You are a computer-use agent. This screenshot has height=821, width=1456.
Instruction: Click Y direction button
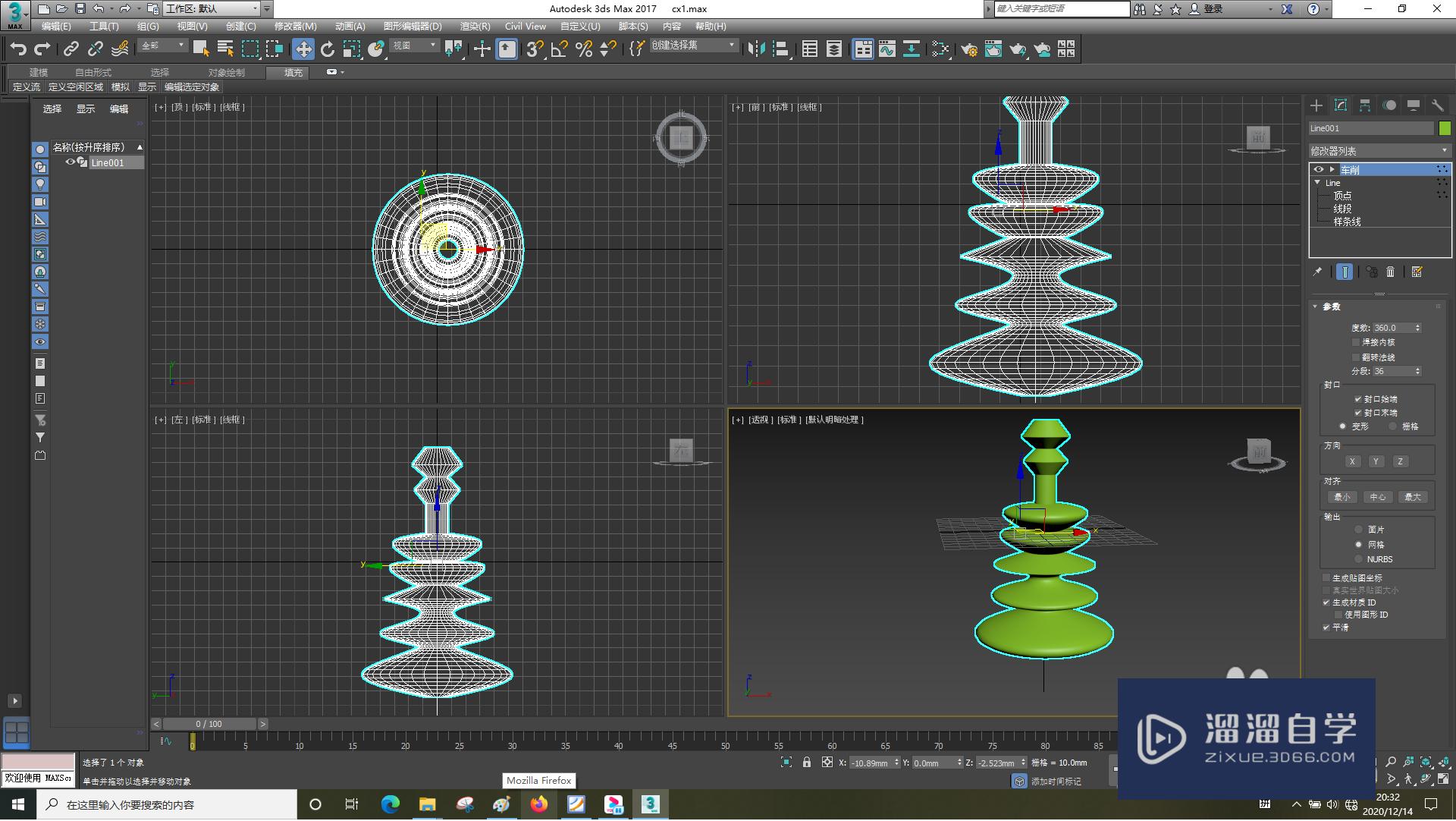tap(1376, 461)
